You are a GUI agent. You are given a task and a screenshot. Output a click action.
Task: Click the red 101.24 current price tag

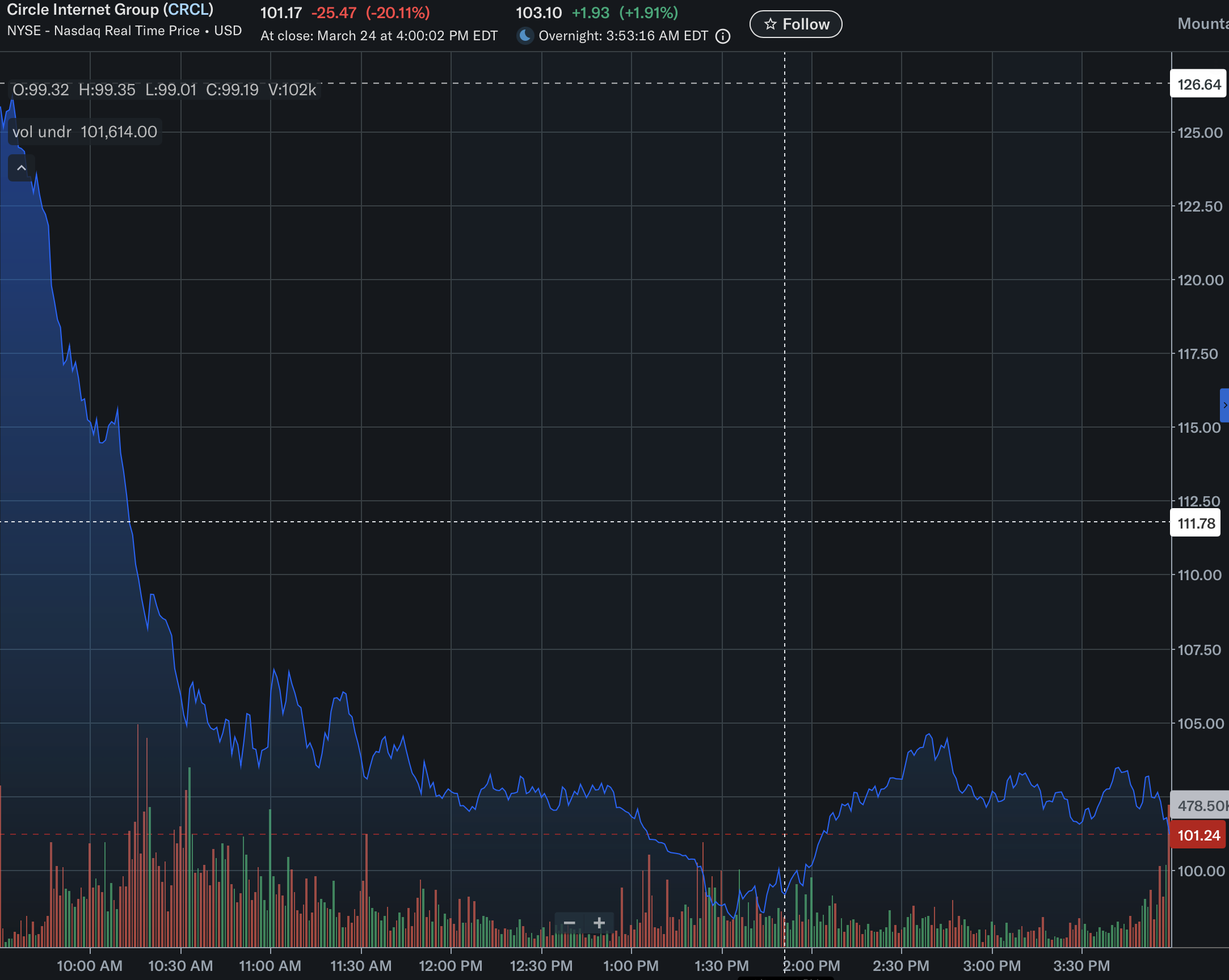coord(1198,835)
